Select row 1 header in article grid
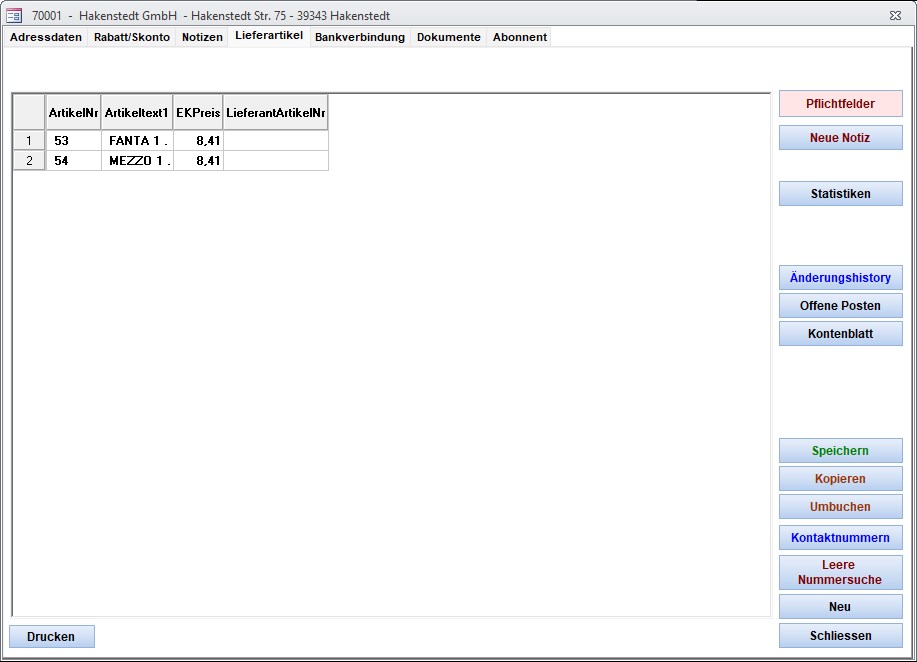The width and height of the screenshot is (917, 662). pos(29,141)
